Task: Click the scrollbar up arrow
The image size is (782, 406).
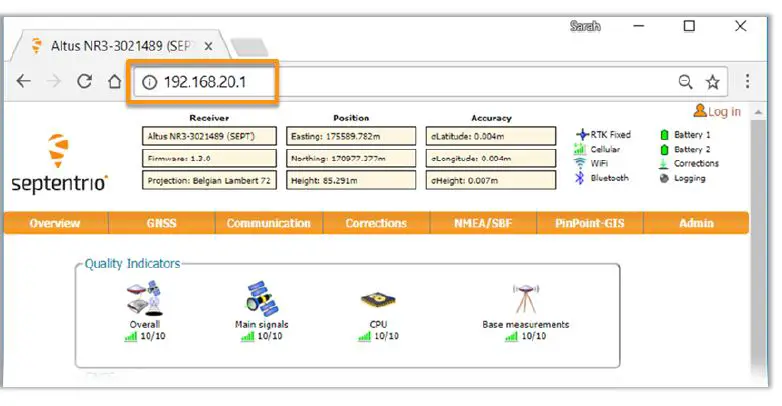Action: click(759, 112)
